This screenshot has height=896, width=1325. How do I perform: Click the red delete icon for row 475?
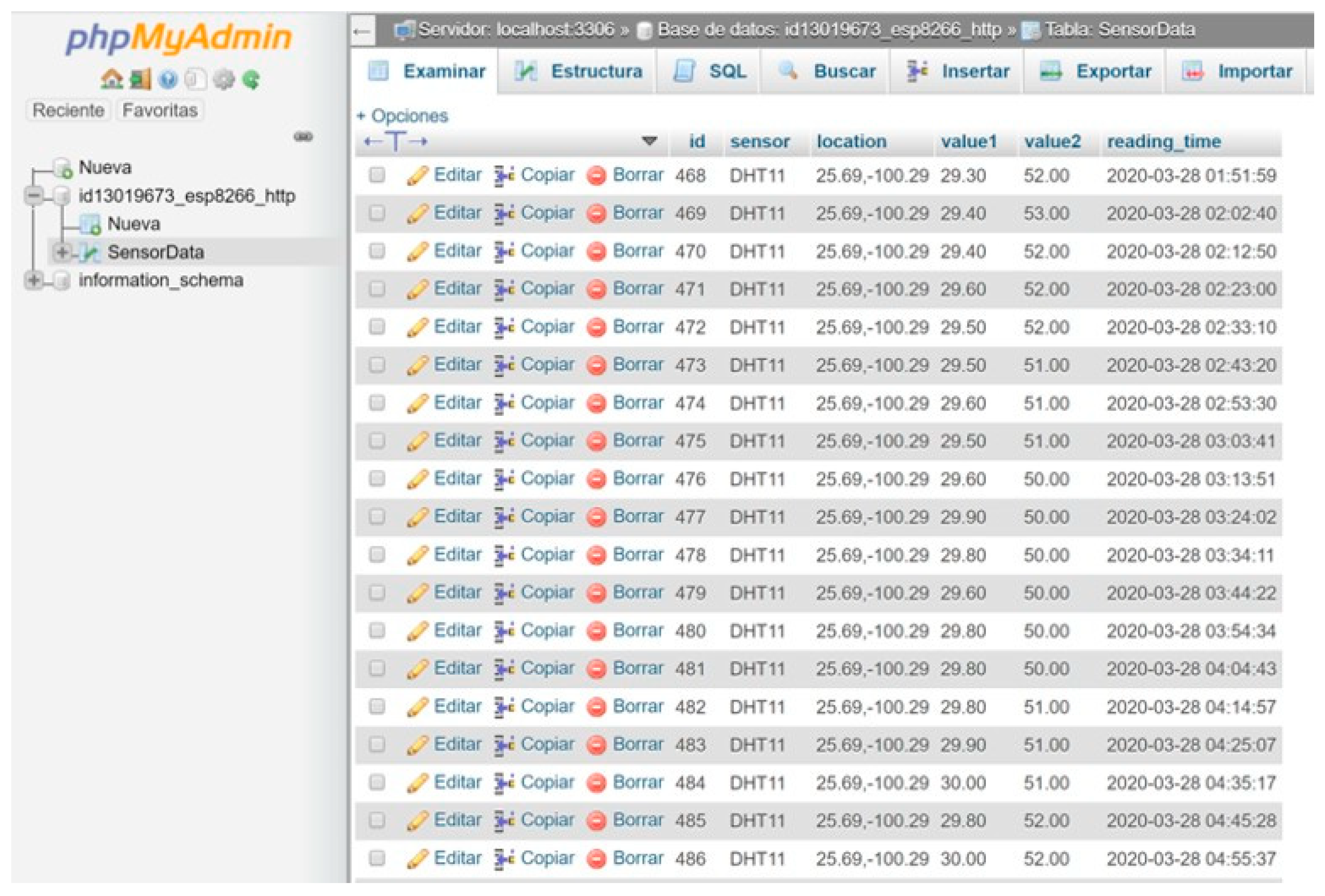coord(596,441)
